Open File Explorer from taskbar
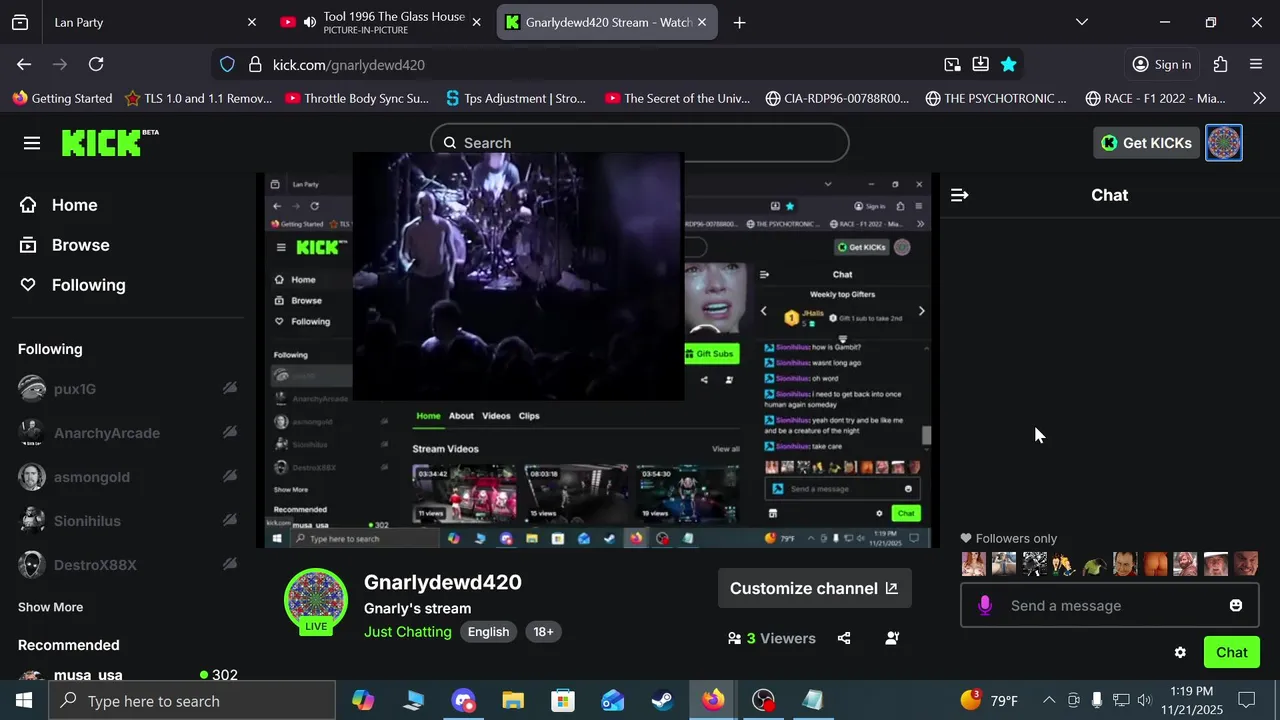Viewport: 1280px width, 720px height. 513,700
